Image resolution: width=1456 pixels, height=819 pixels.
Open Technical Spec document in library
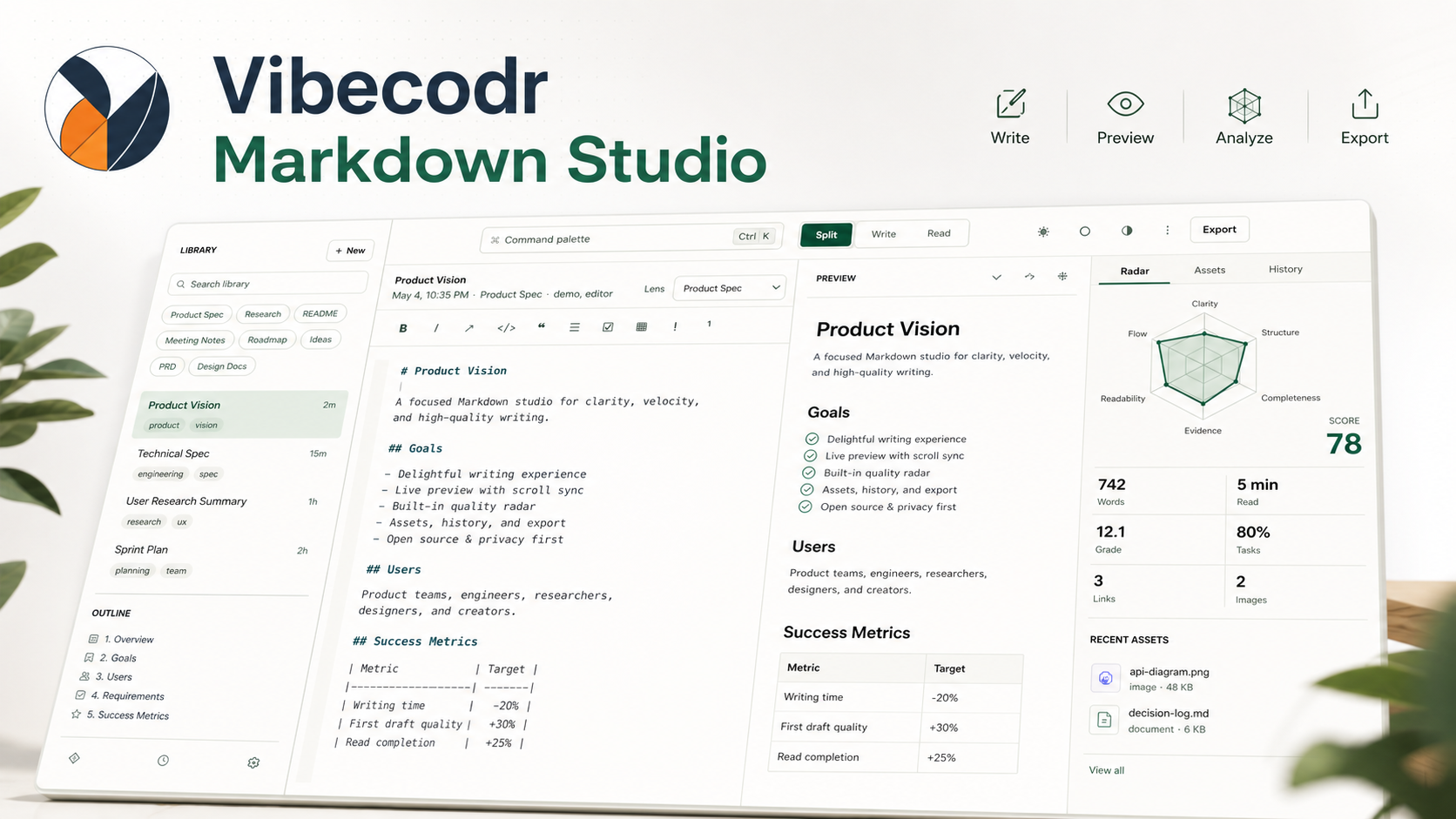(233, 463)
